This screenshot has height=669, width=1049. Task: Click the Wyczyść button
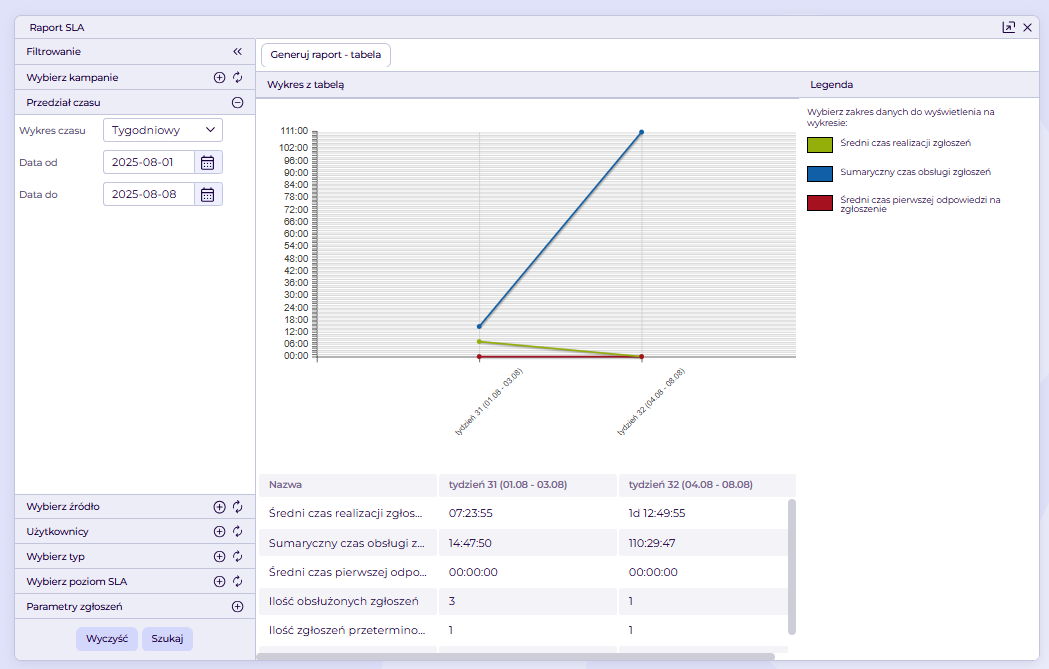pos(107,639)
